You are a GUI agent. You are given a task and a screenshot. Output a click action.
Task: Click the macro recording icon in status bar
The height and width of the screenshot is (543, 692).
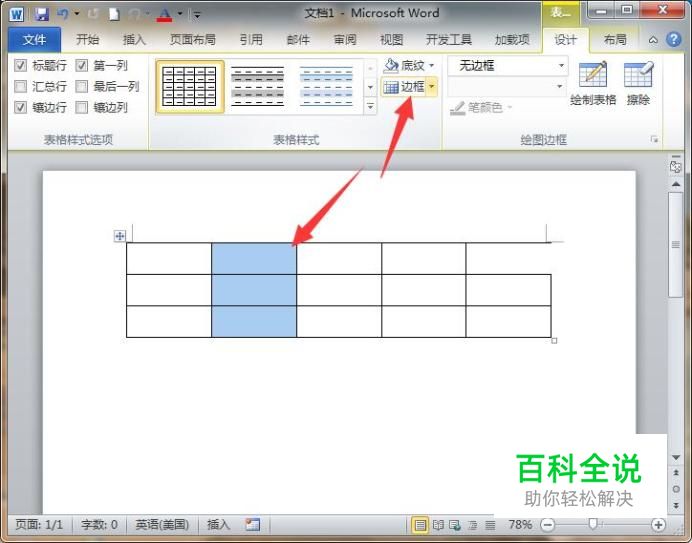click(252, 524)
